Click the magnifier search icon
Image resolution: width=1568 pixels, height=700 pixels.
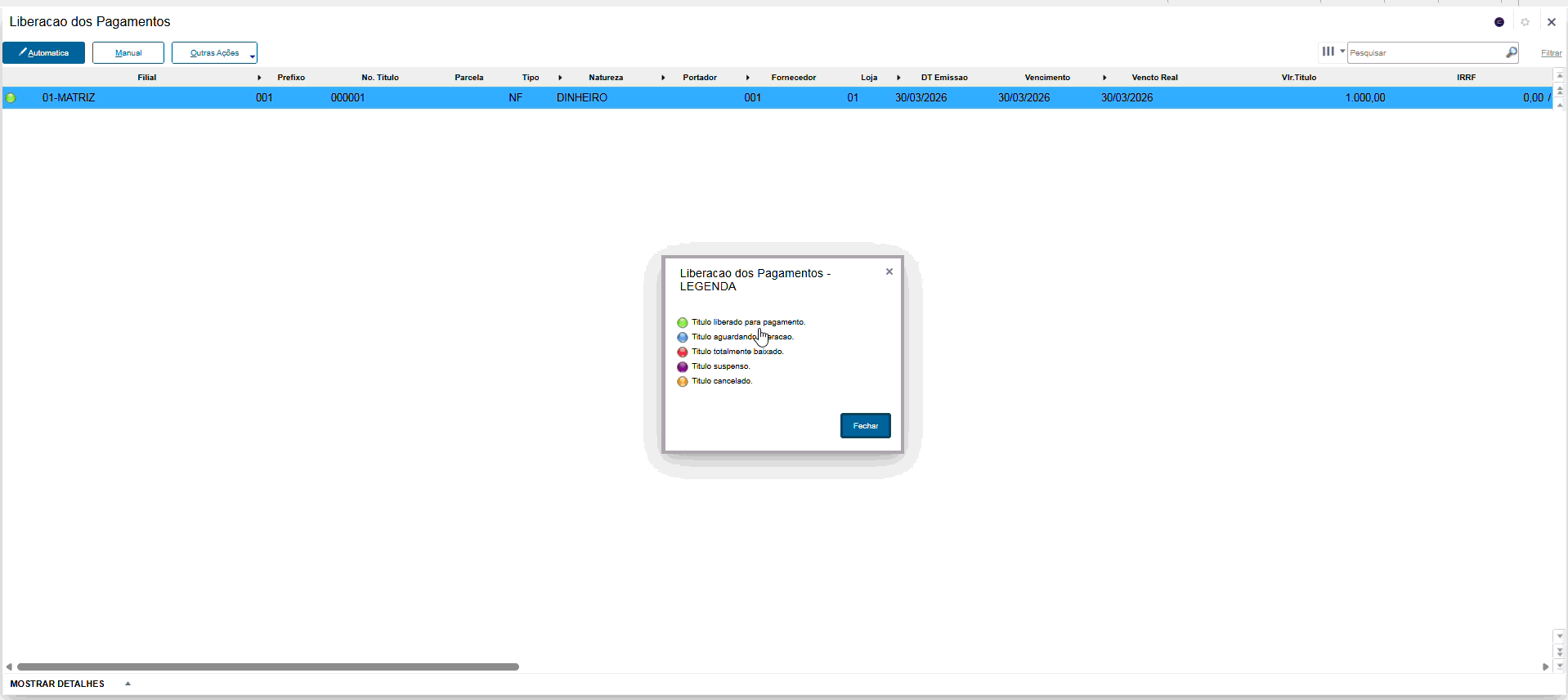(x=1512, y=52)
